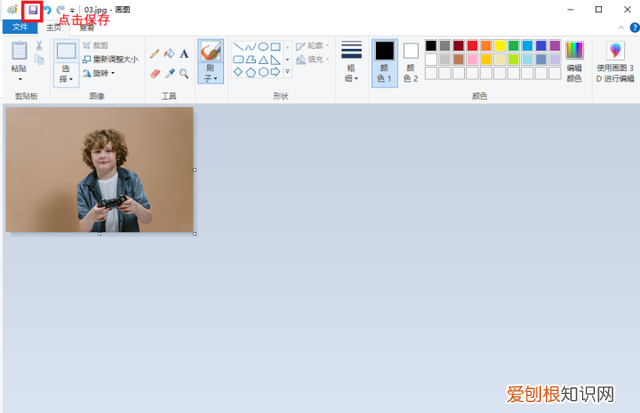Click the Undo arrow icon
The width and height of the screenshot is (640, 413).
(x=47, y=10)
